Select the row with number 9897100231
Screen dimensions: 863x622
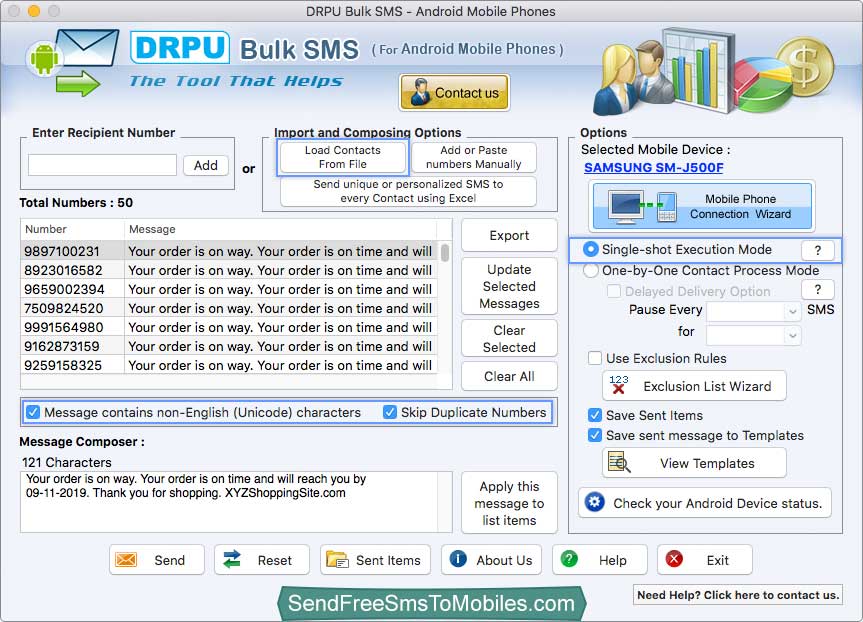click(x=229, y=251)
